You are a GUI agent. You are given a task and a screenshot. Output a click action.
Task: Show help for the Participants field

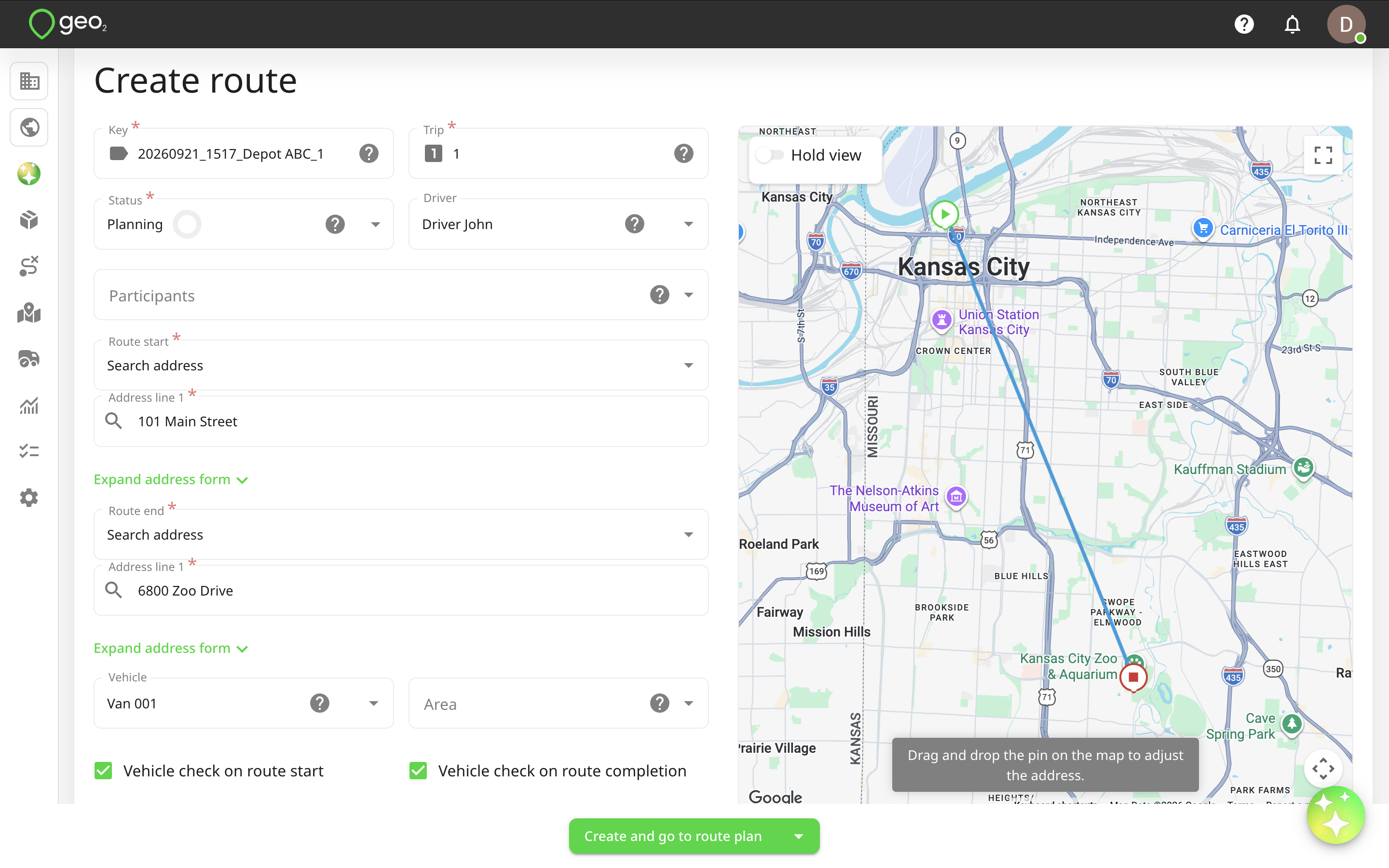[659, 295]
